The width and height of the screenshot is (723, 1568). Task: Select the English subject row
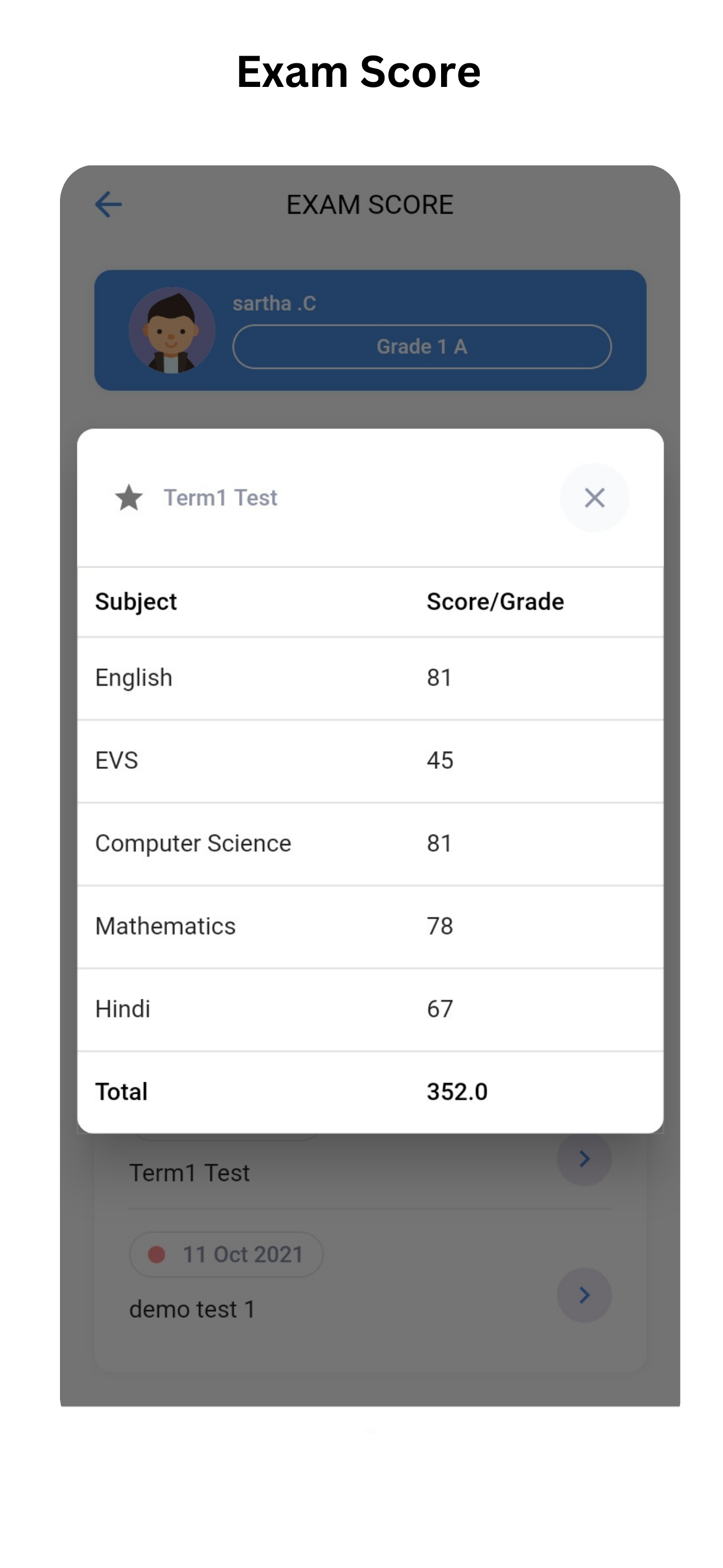(x=370, y=678)
